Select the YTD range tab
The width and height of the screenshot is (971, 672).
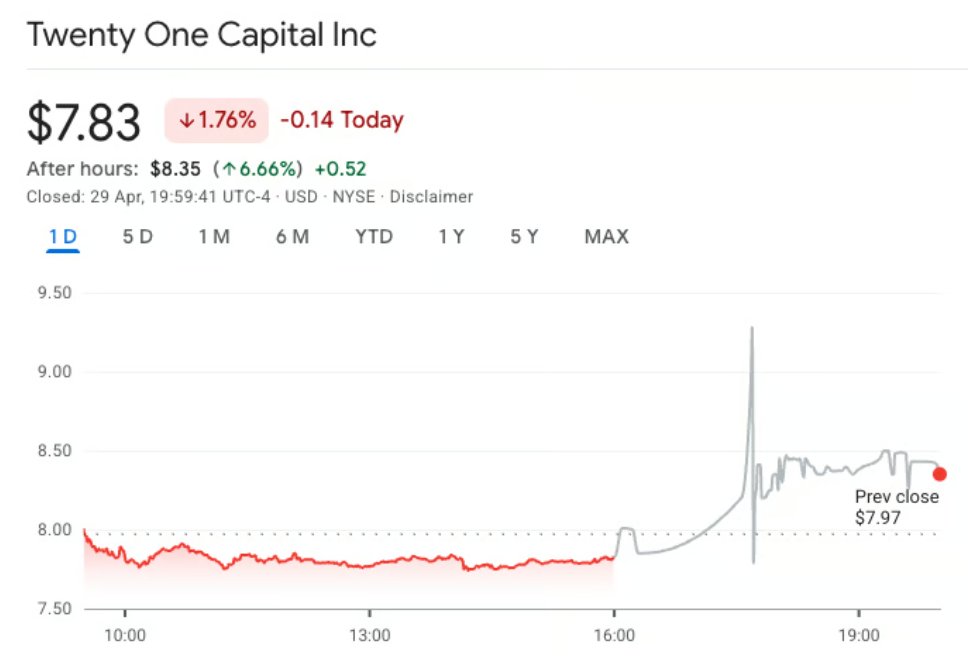[374, 237]
